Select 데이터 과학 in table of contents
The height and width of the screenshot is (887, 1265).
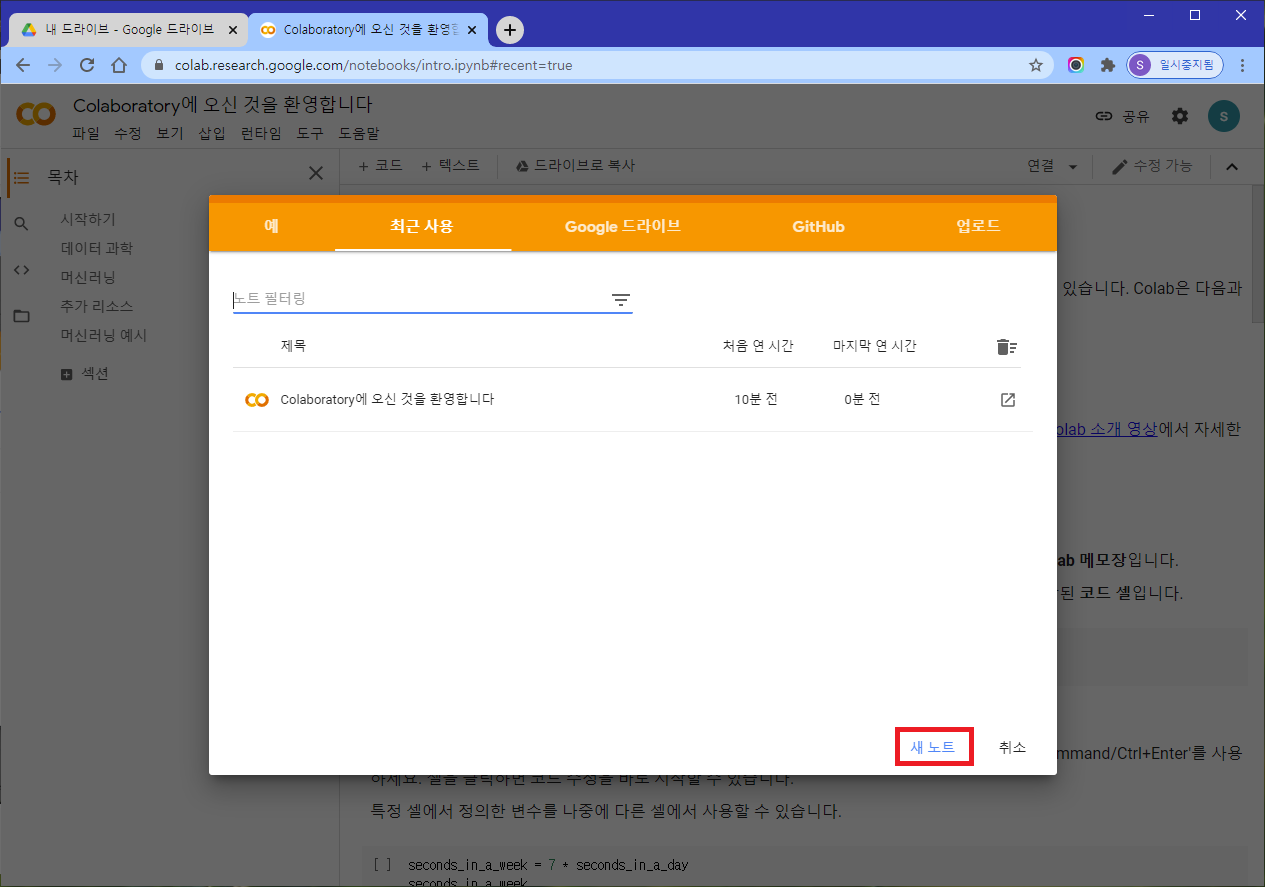point(97,248)
